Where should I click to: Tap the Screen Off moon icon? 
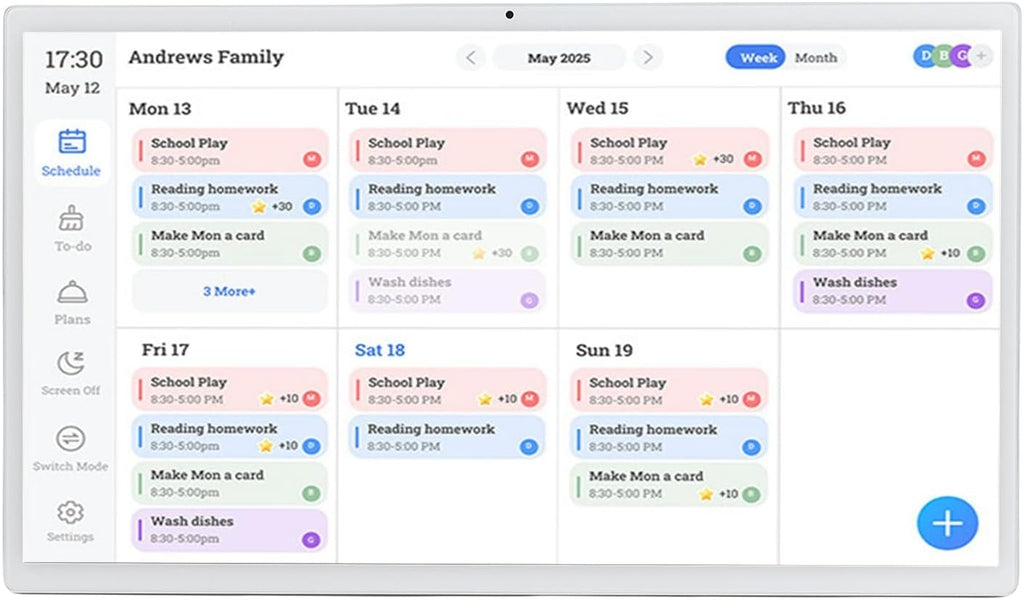[71, 363]
